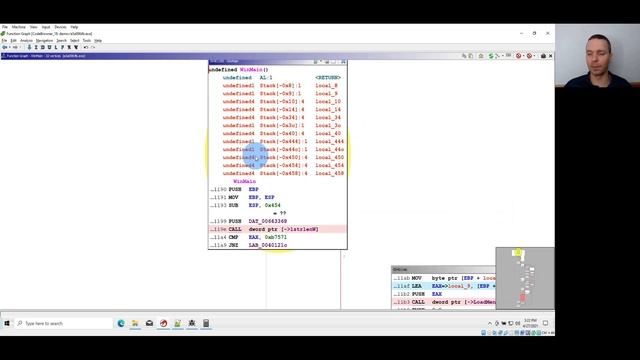Open Calculator from taskbar

click(206, 323)
